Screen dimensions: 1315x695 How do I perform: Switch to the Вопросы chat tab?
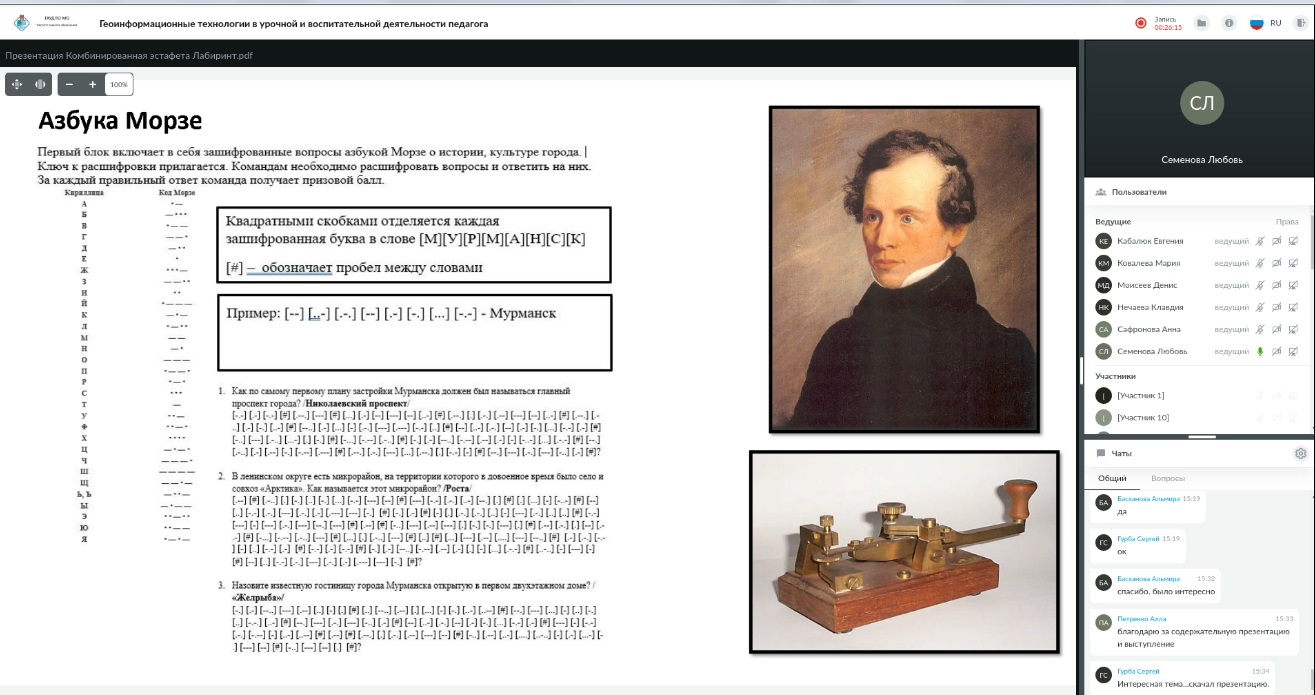1167,479
